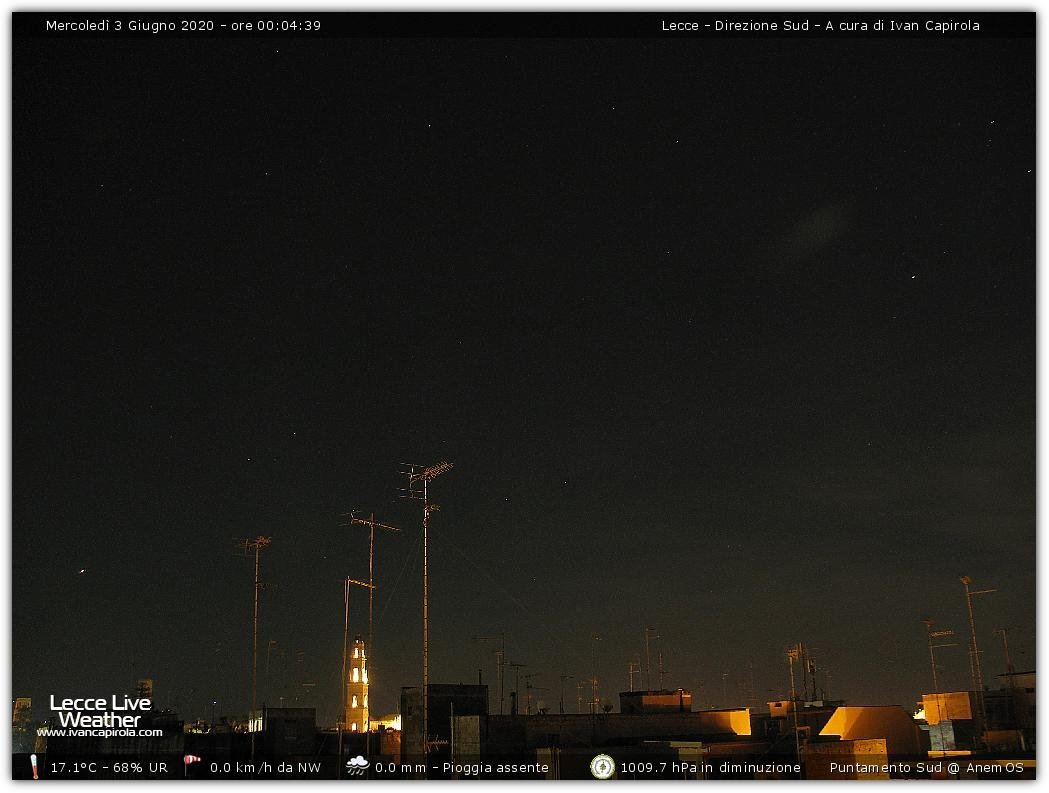Screen dimensions: 1049x793
Task: Click the rain cloud precipitation icon
Action: [x=357, y=766]
